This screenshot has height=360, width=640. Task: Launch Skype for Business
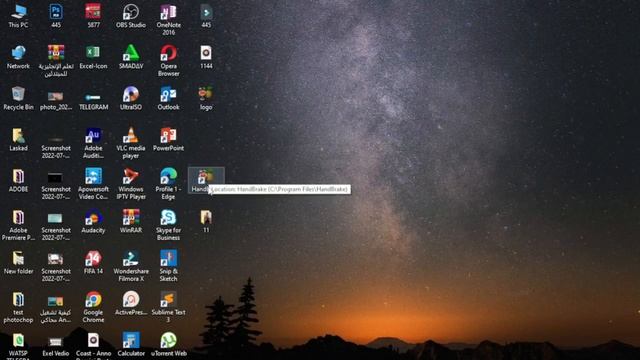pyautogui.click(x=169, y=225)
